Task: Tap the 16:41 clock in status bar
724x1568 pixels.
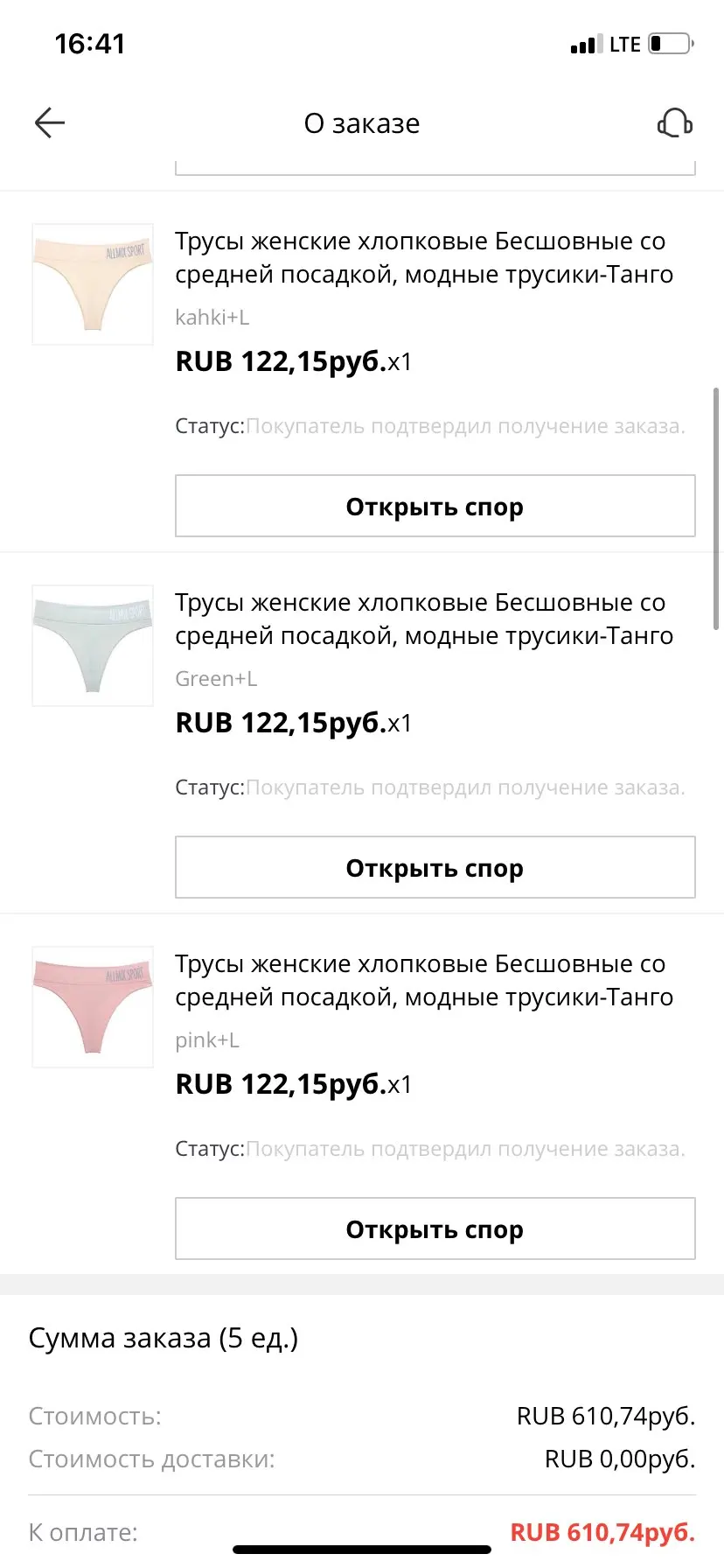Action: (90, 44)
